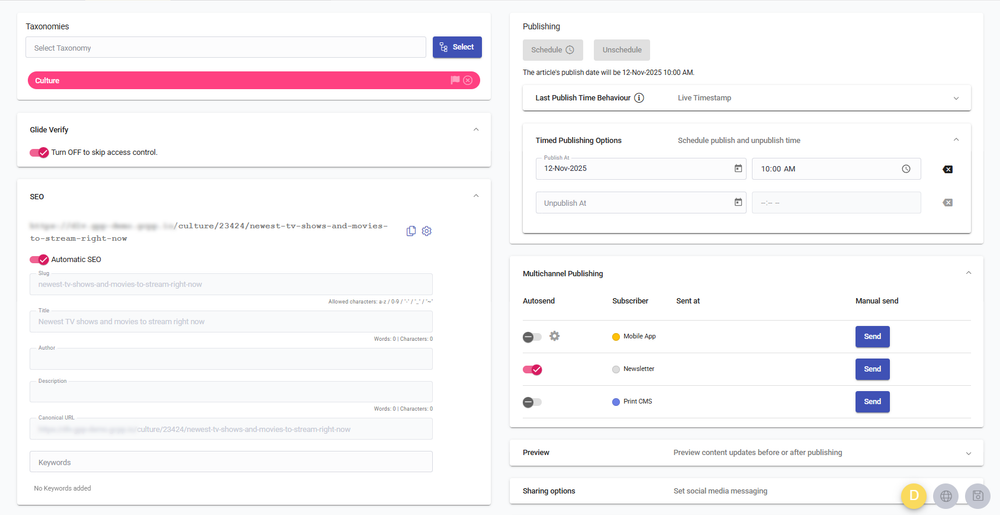
Task: Click the 'Live Timestamp' value text
Action: 704,98
